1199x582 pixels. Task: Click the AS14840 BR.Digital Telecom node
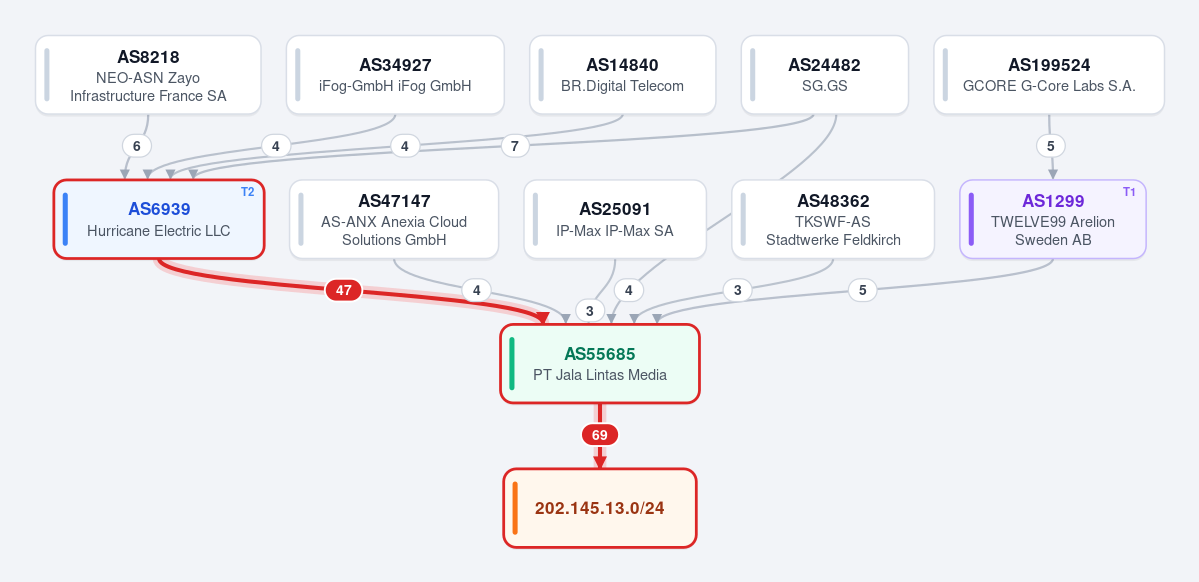coord(622,75)
